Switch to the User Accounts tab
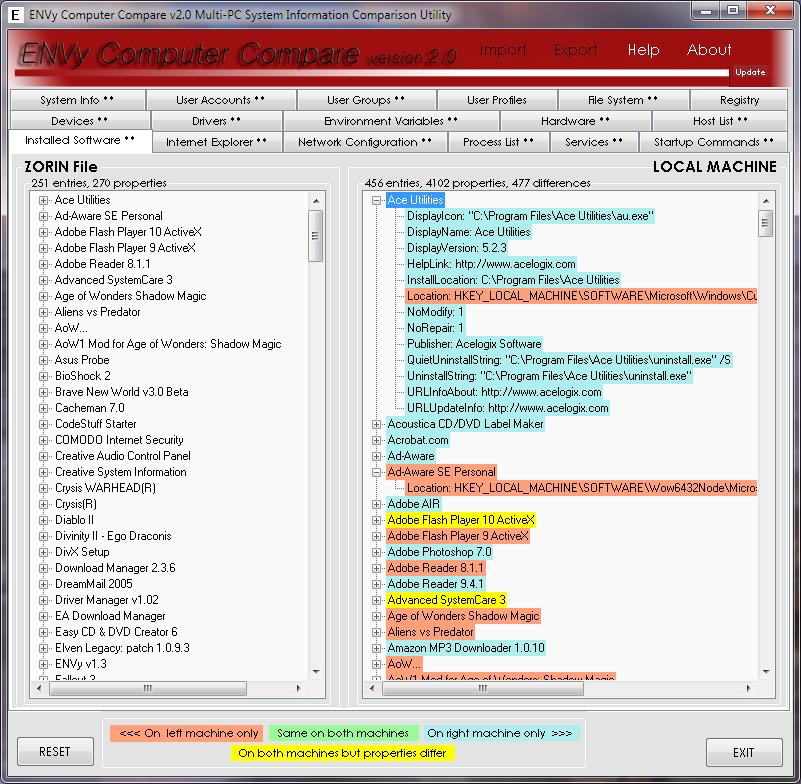The height and width of the screenshot is (784, 801). [x=221, y=100]
